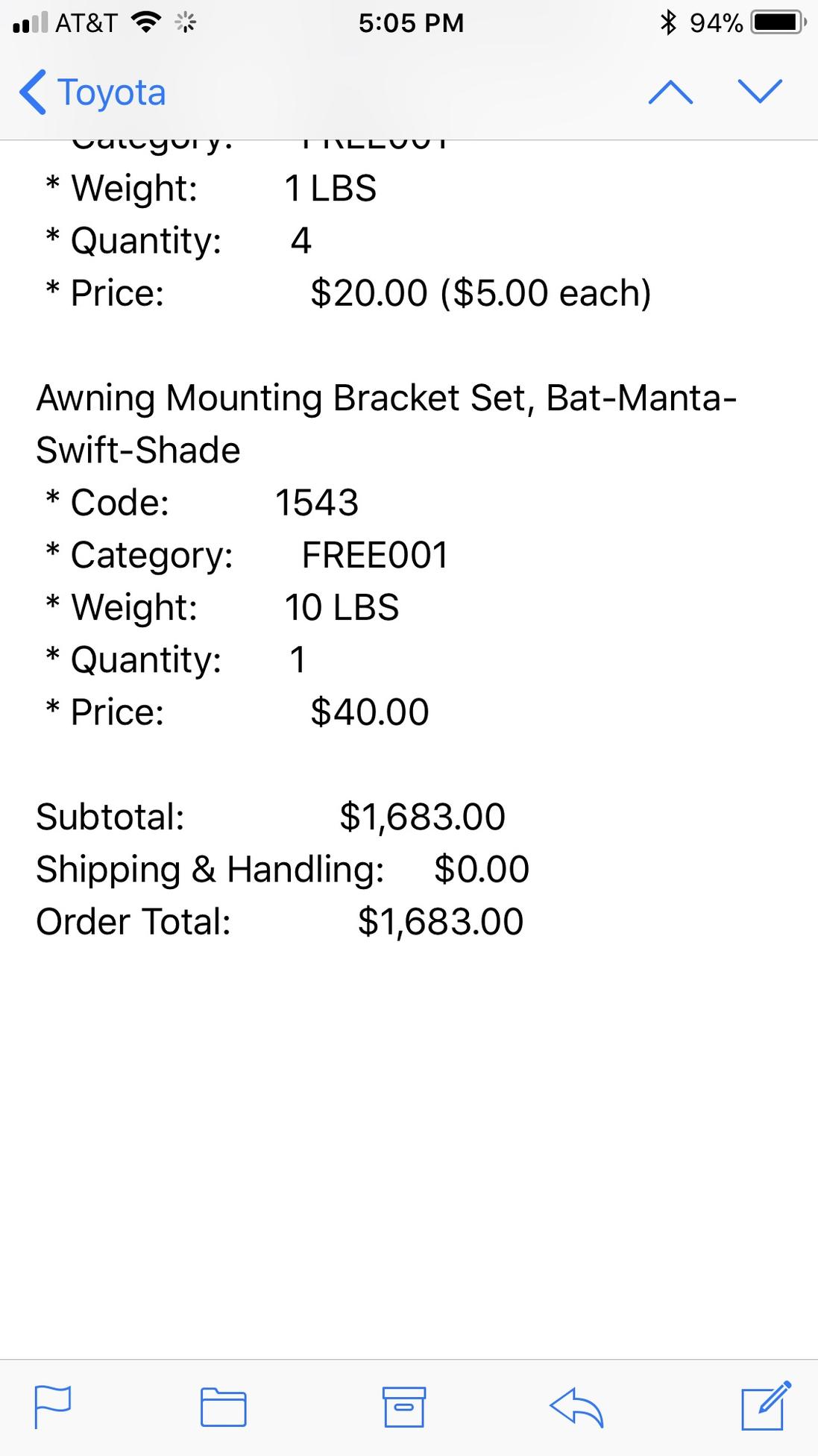Tap the Order Total $1,683.00 amount
Screen dimensions: 818x1456
441,921
